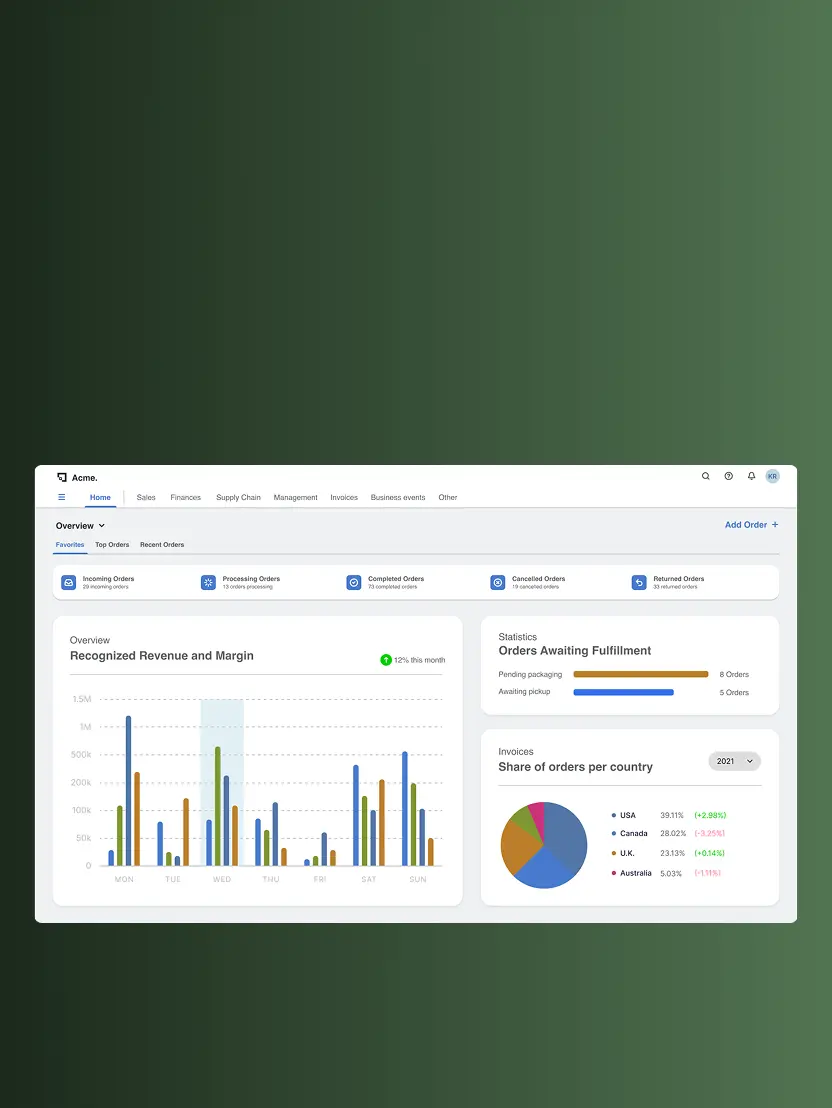Click the 'Orders Awaiting Fulfillment' heading
The height and width of the screenshot is (1108, 832).
point(575,651)
